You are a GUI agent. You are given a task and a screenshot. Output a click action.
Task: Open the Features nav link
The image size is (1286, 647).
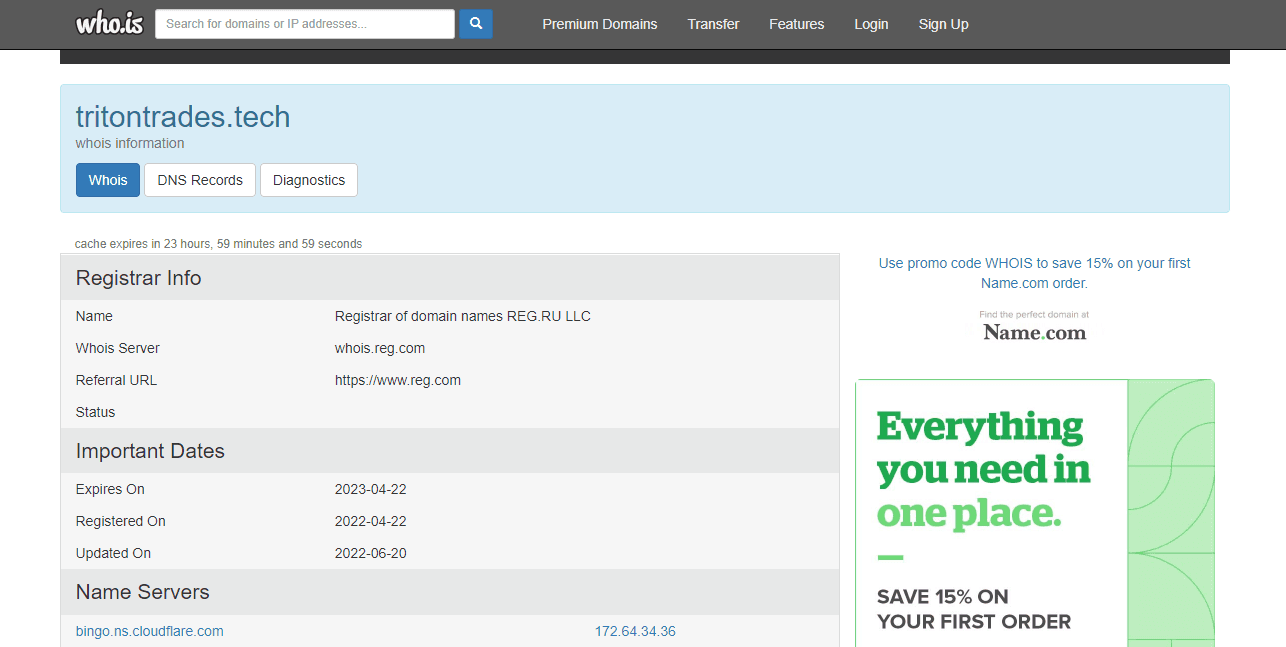tap(796, 24)
